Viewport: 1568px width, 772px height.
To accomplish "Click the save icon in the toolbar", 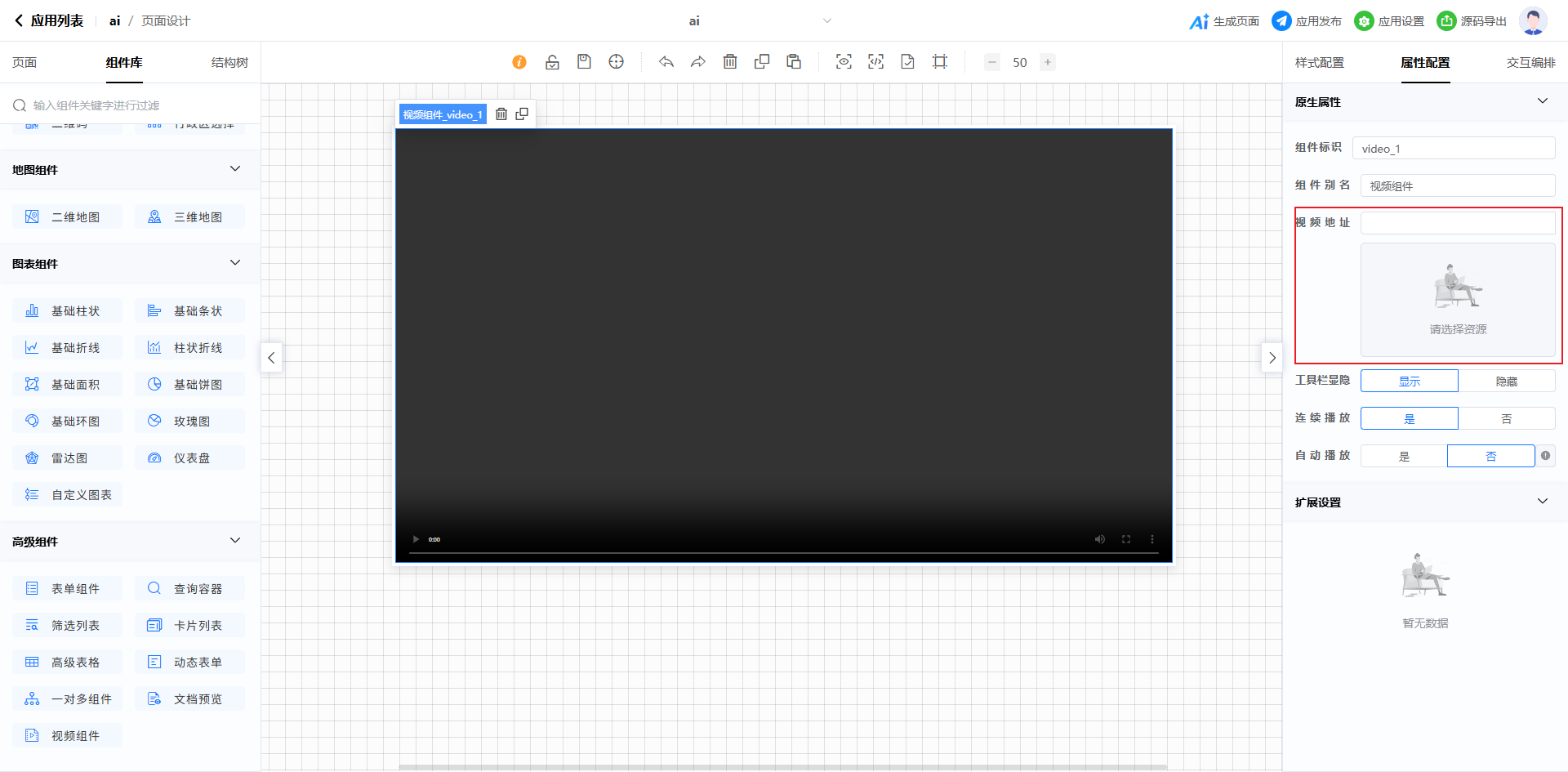I will 584,62.
